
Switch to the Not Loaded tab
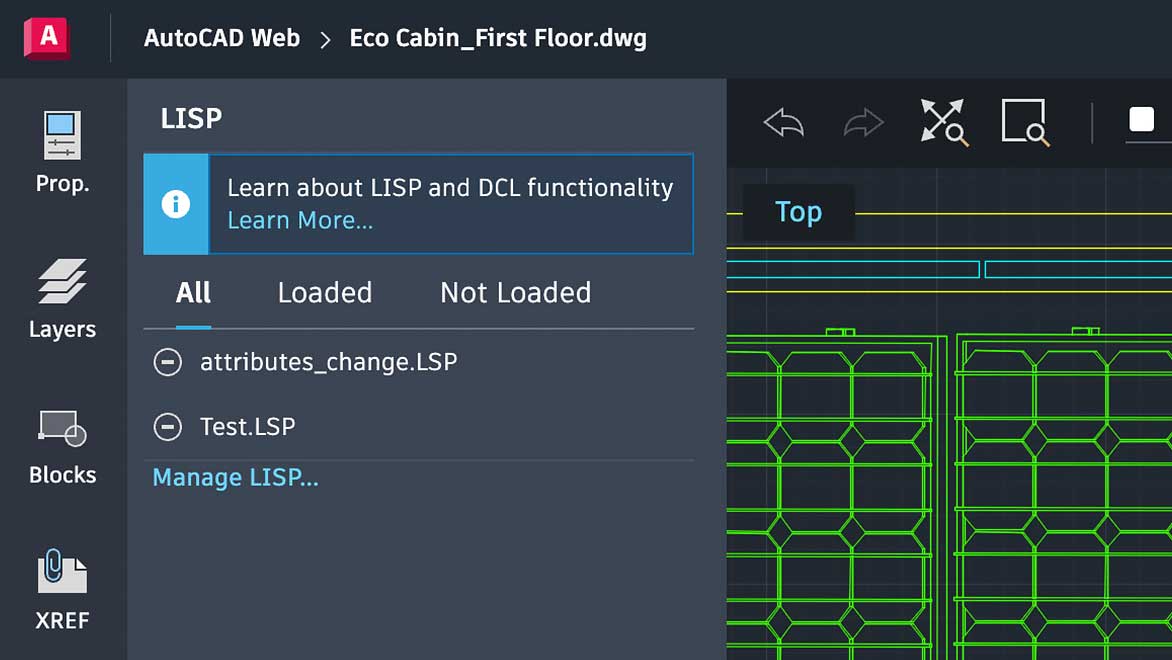514,292
